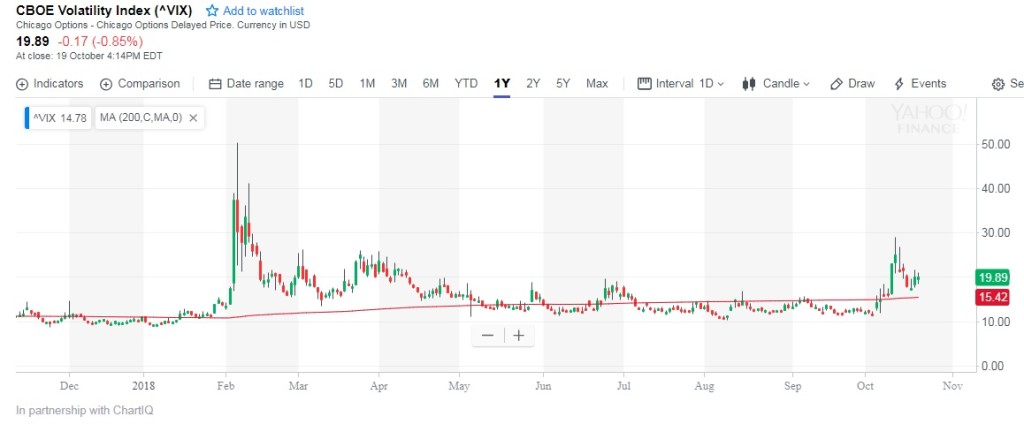Zoom out with the minus button
This screenshot has width=1024, height=432.
[488, 335]
